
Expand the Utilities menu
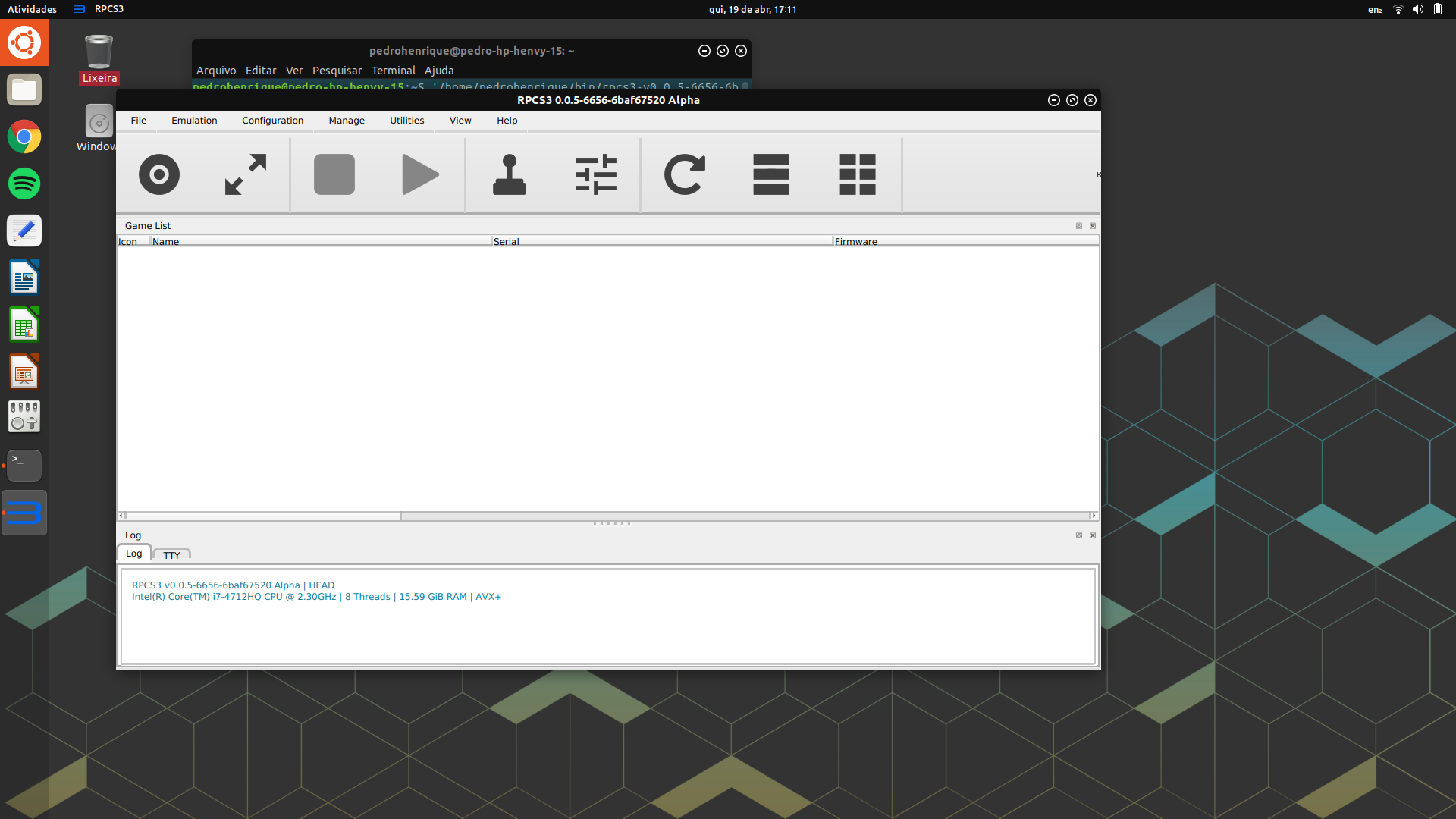coord(406,121)
